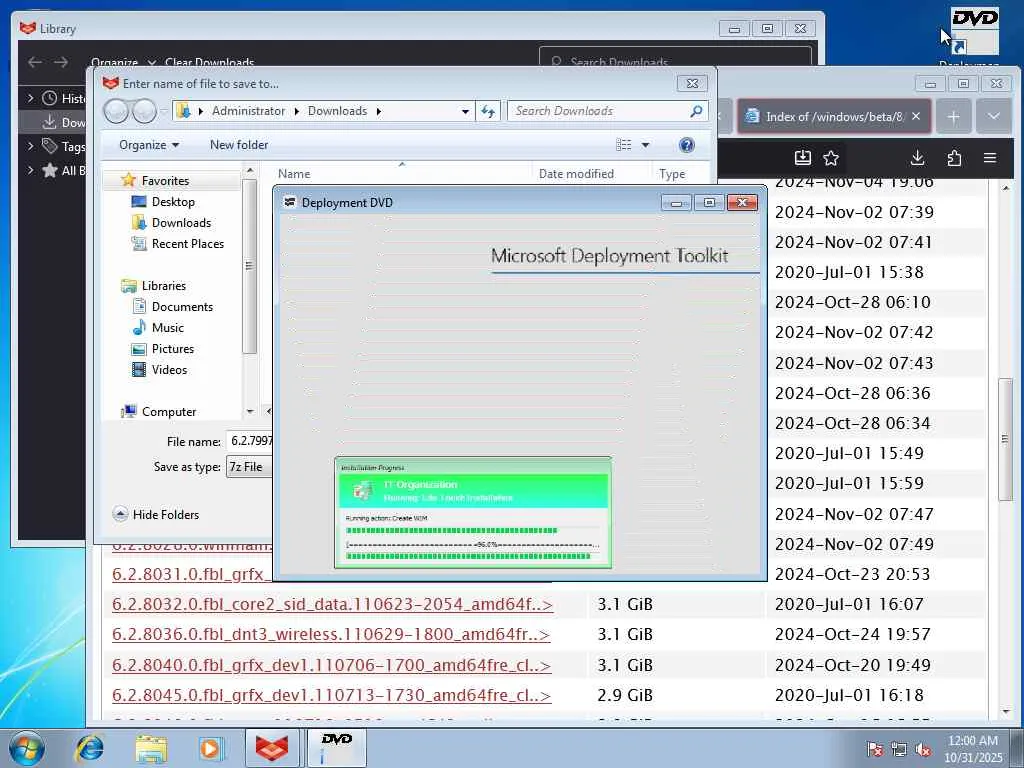Switch to Index of /windows/beta tab
The width and height of the screenshot is (1024, 768).
click(834, 116)
